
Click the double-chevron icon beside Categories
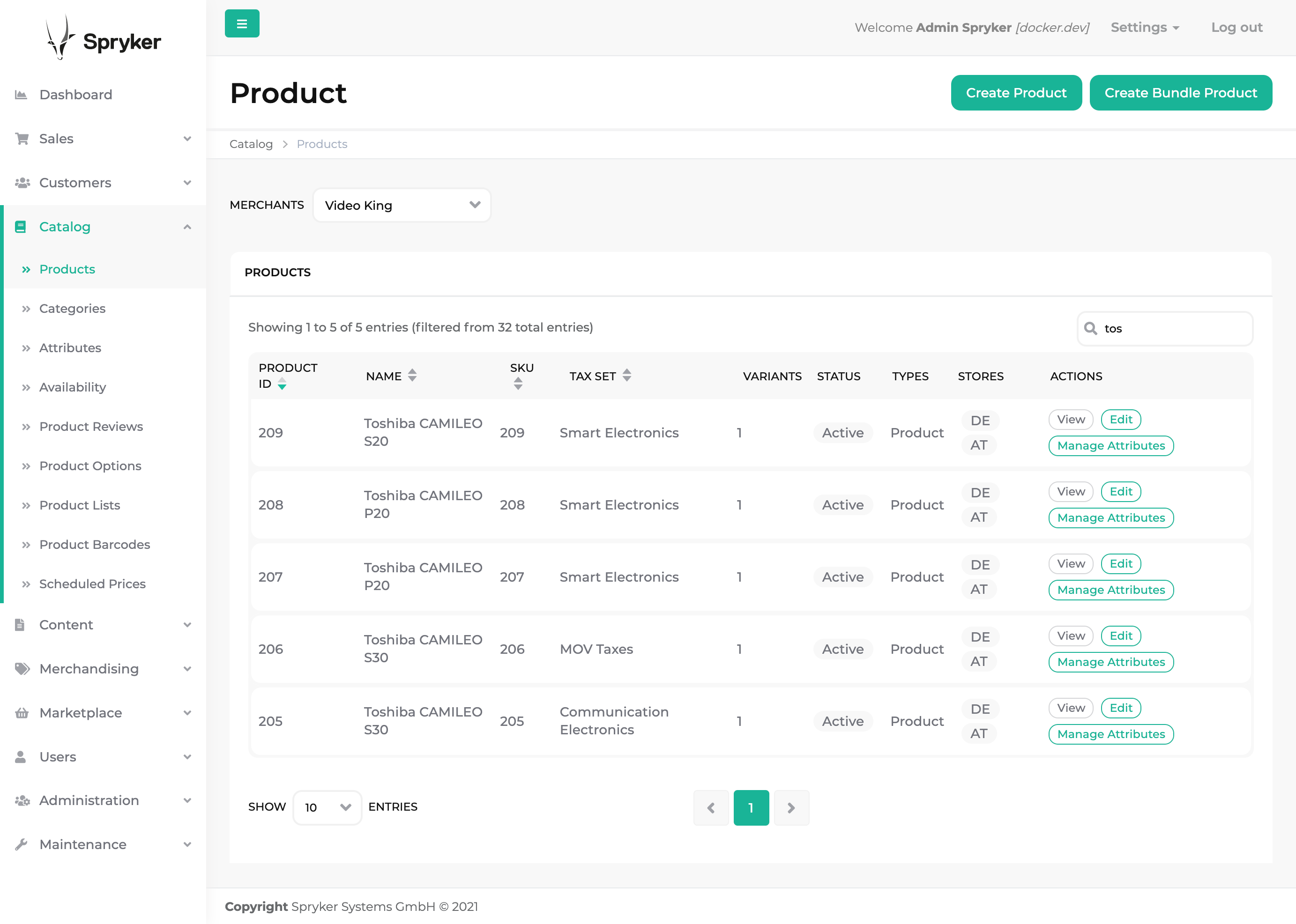[x=26, y=309]
